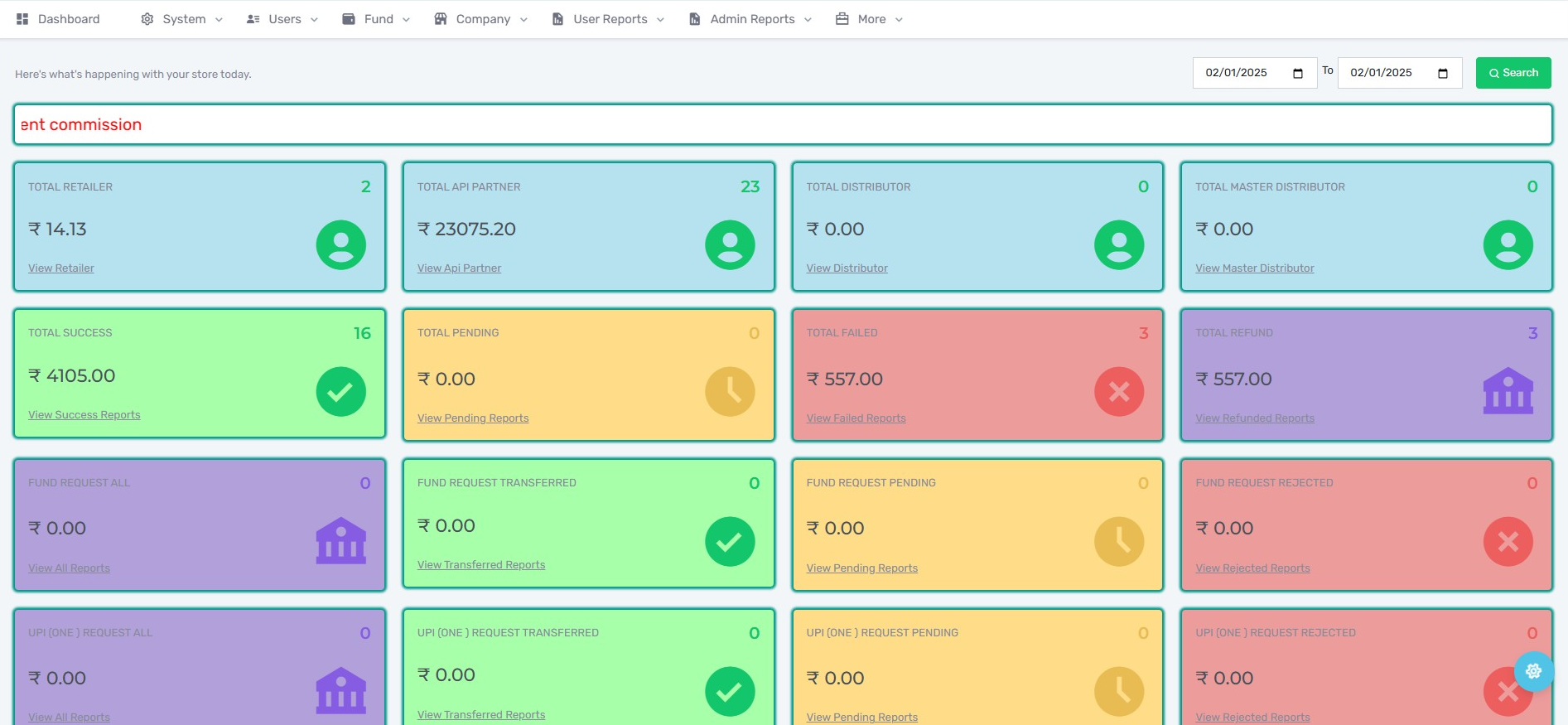
Task: Open the Company menu
Action: click(x=481, y=19)
